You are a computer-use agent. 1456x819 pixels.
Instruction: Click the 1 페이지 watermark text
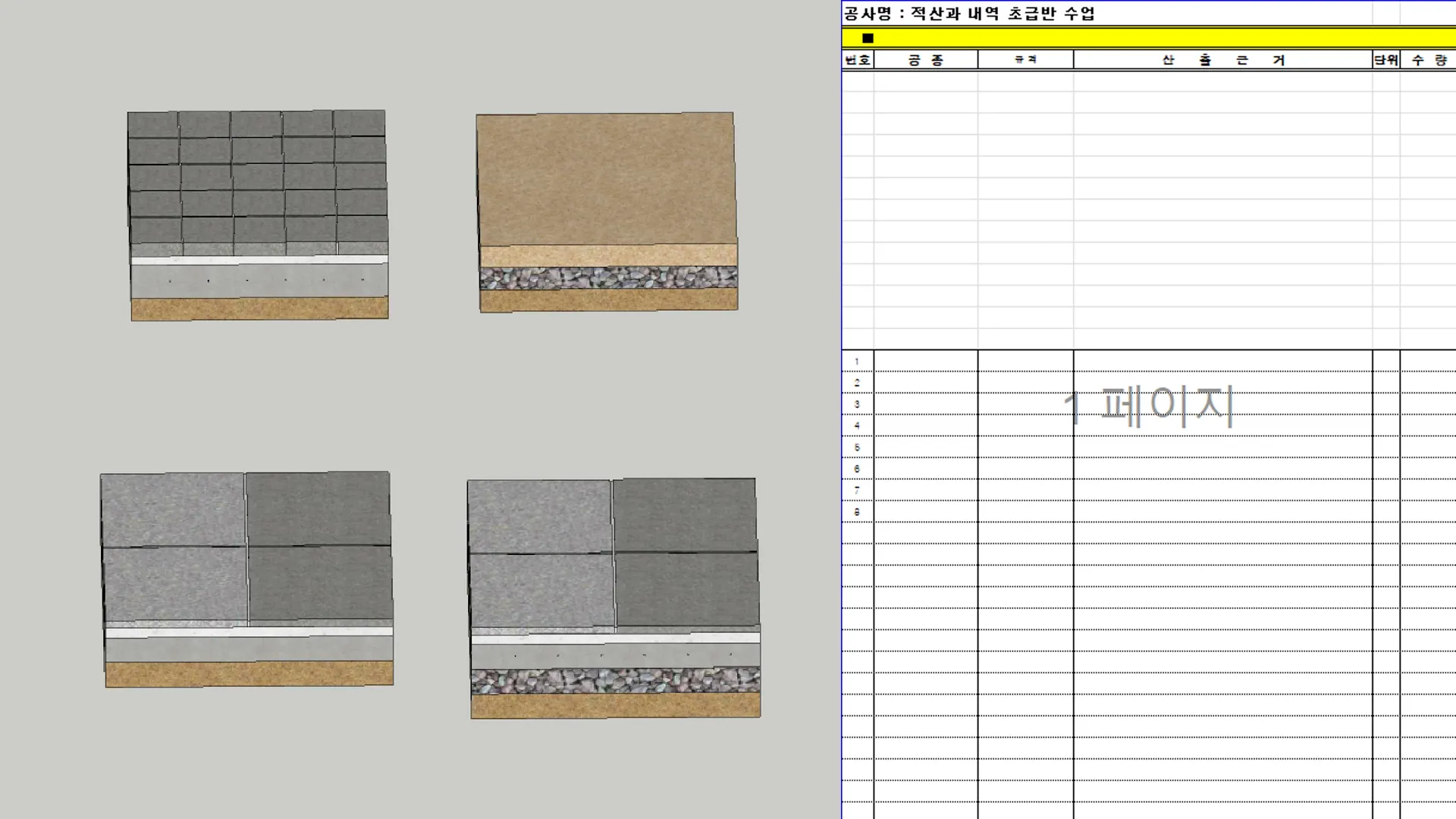1148,406
